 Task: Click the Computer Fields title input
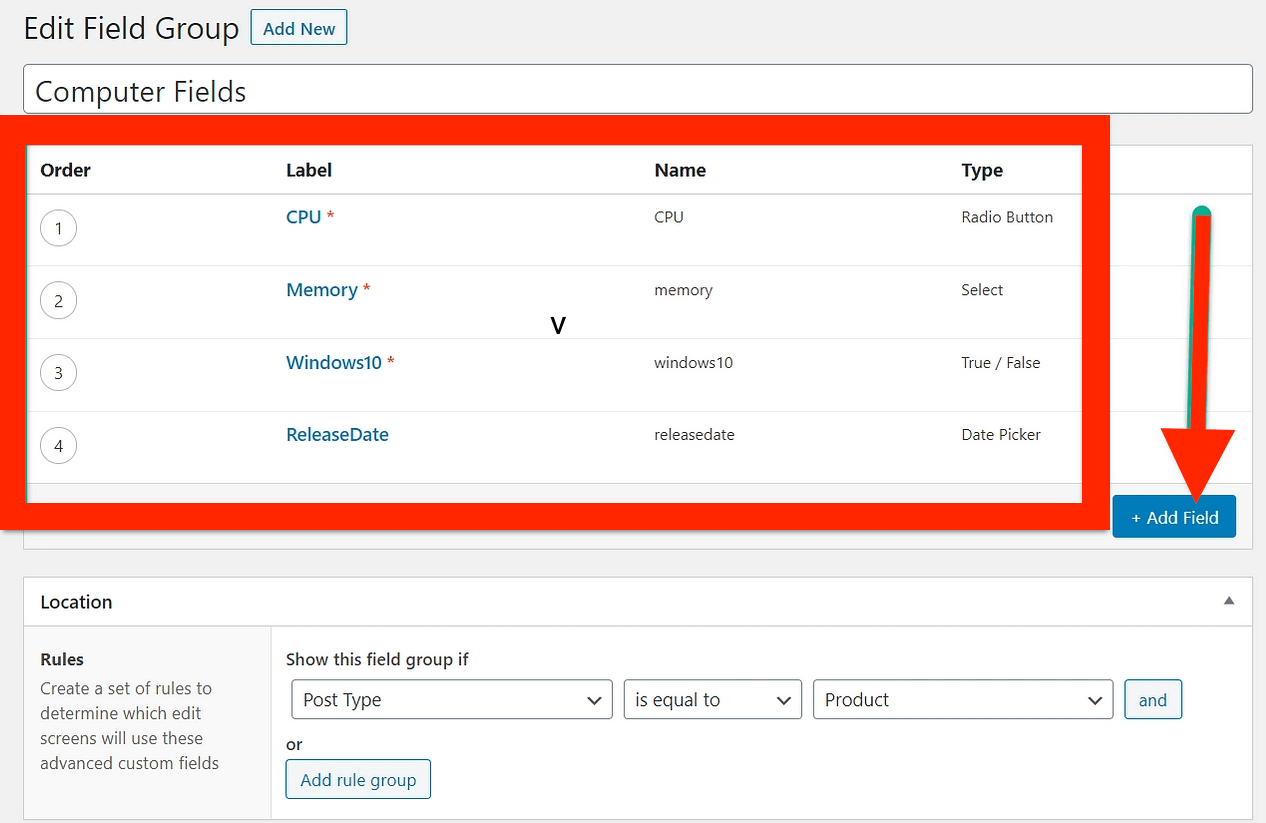[637, 90]
